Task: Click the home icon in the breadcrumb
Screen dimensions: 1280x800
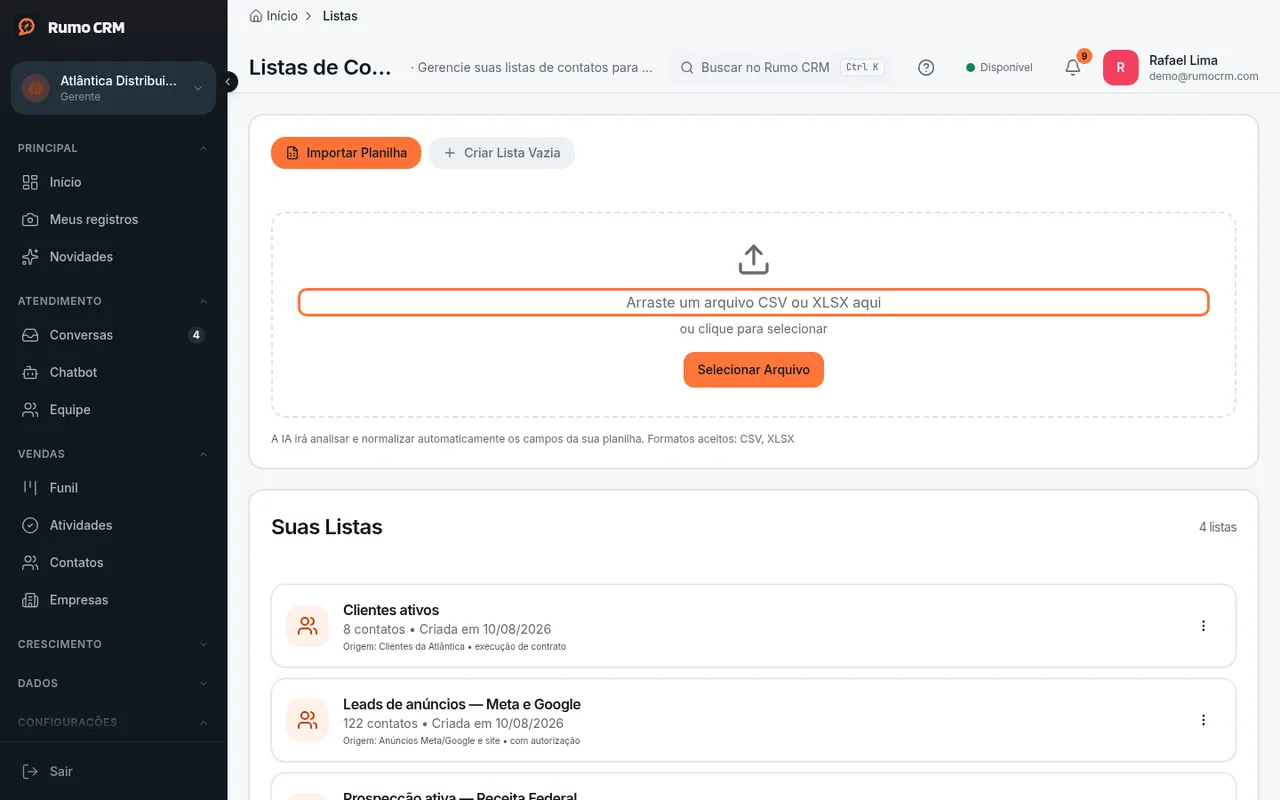Action: 256,16
